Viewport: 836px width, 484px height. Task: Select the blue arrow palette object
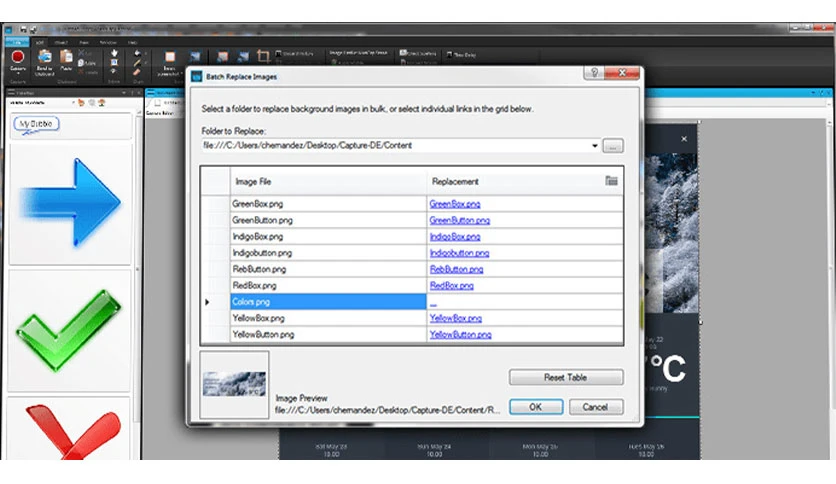click(x=70, y=203)
